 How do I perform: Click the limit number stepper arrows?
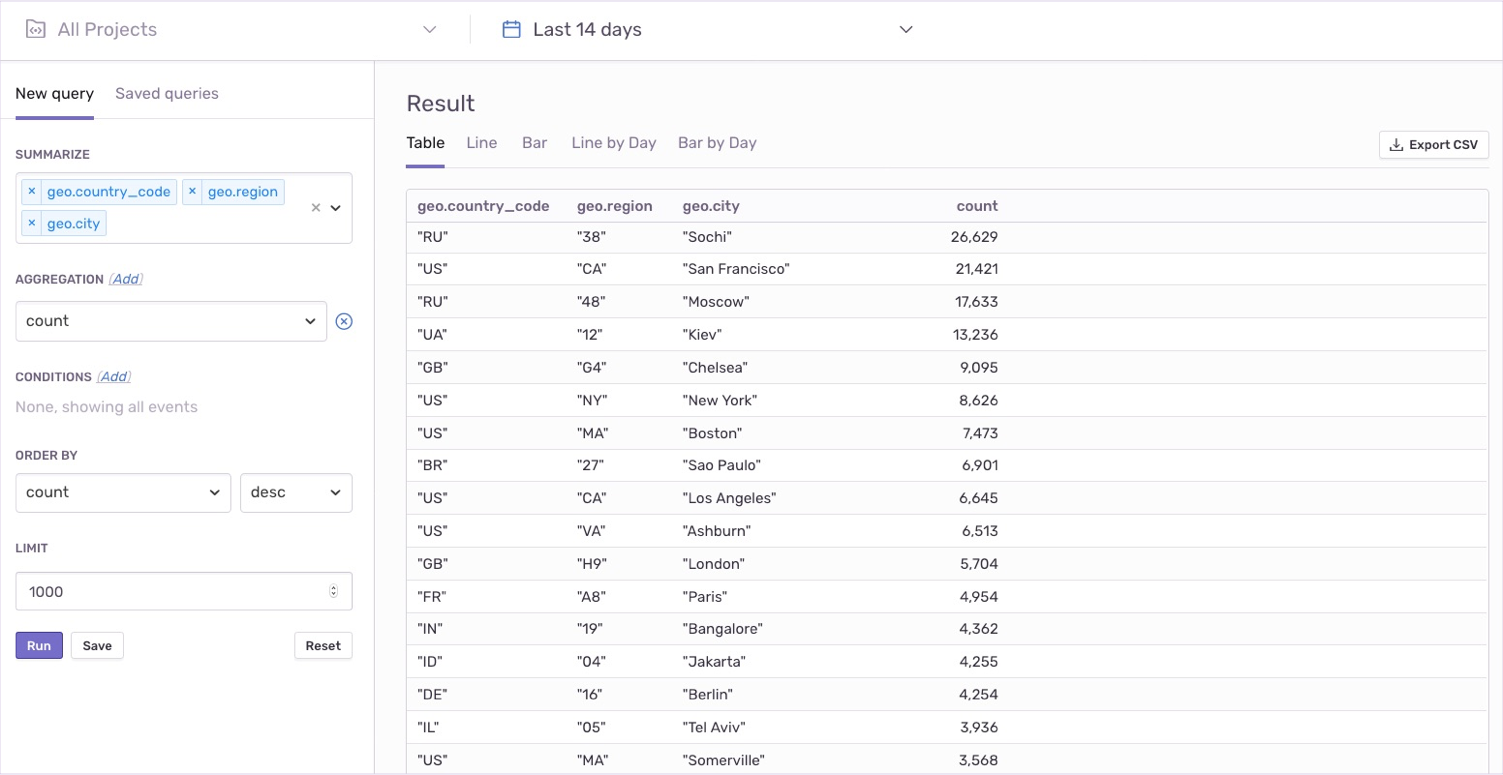pyautogui.click(x=334, y=592)
